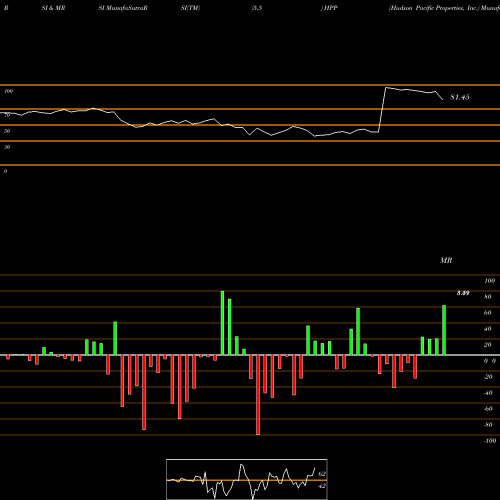500x500 pixels.
Task: Click MR axis label 80
Action: [488, 297]
